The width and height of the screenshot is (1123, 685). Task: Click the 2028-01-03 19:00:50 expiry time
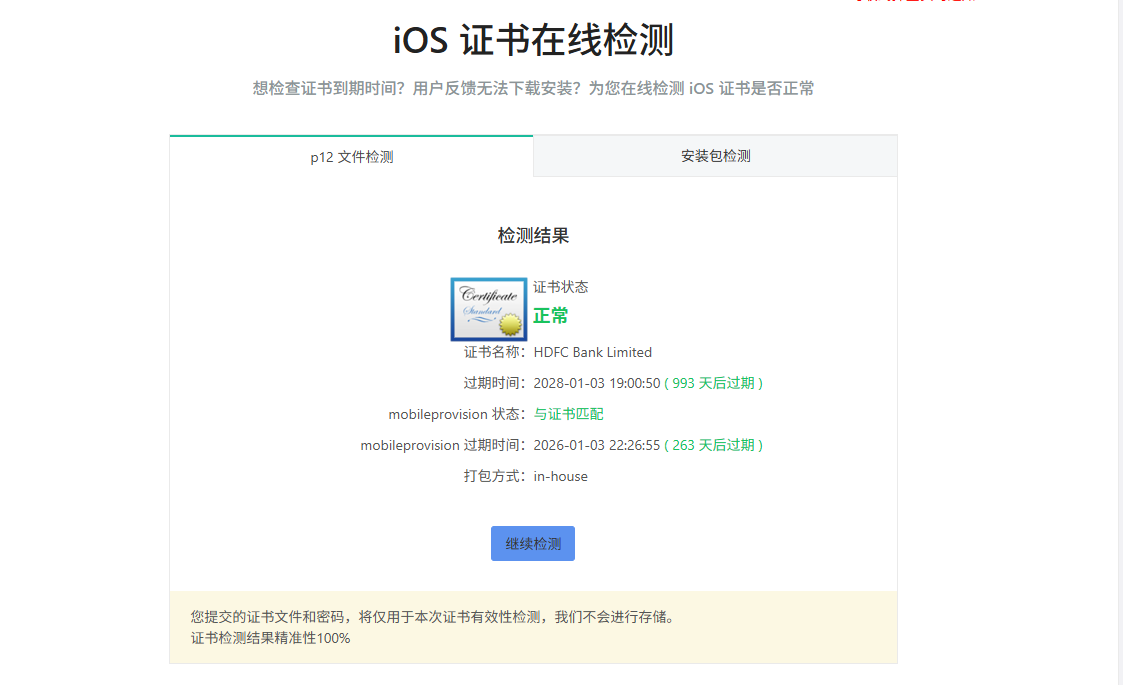tap(597, 383)
